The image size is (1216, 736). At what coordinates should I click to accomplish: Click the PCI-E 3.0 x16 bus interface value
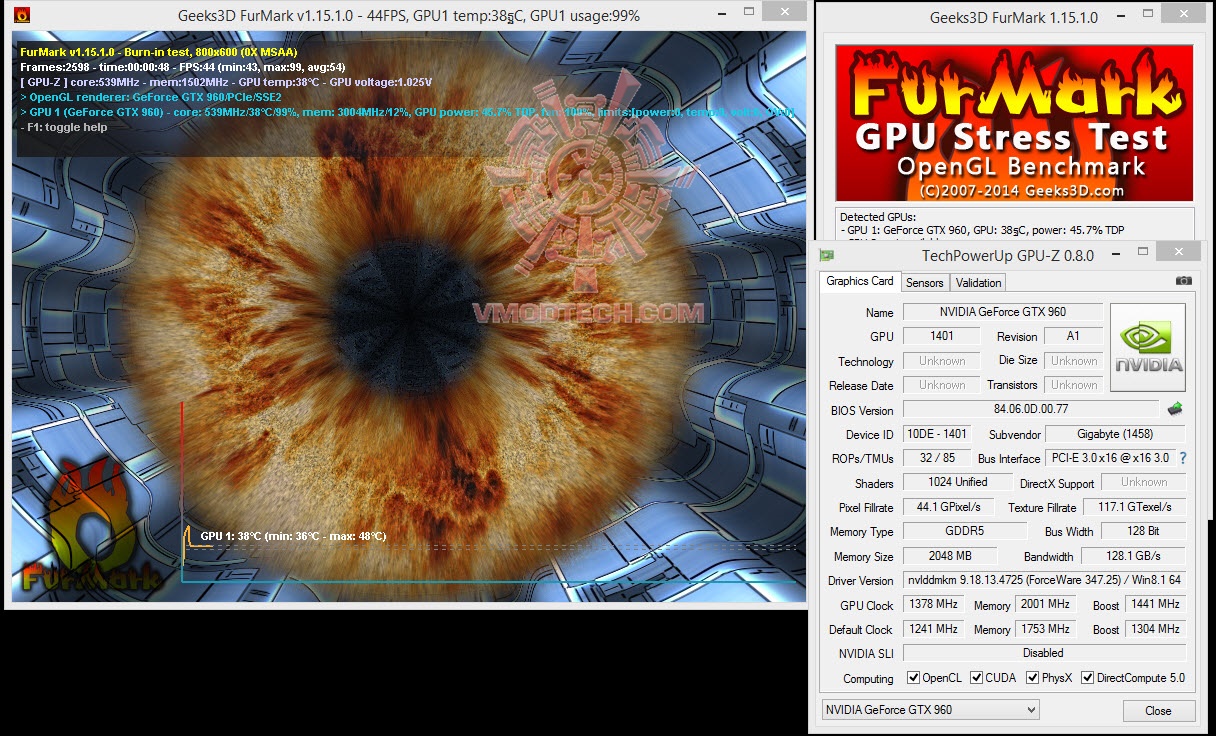click(x=1109, y=458)
